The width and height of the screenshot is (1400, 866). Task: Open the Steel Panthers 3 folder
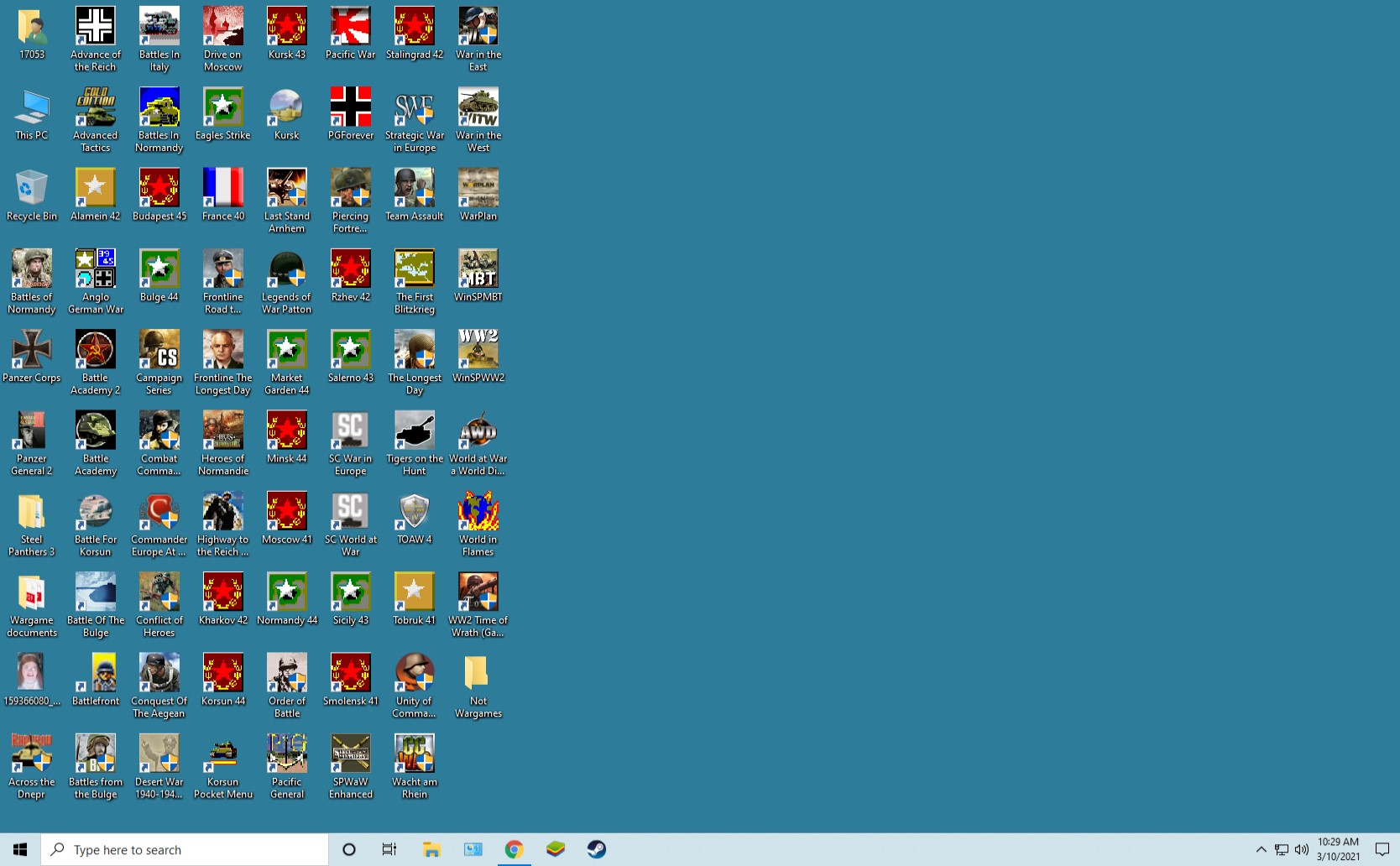tap(32, 512)
